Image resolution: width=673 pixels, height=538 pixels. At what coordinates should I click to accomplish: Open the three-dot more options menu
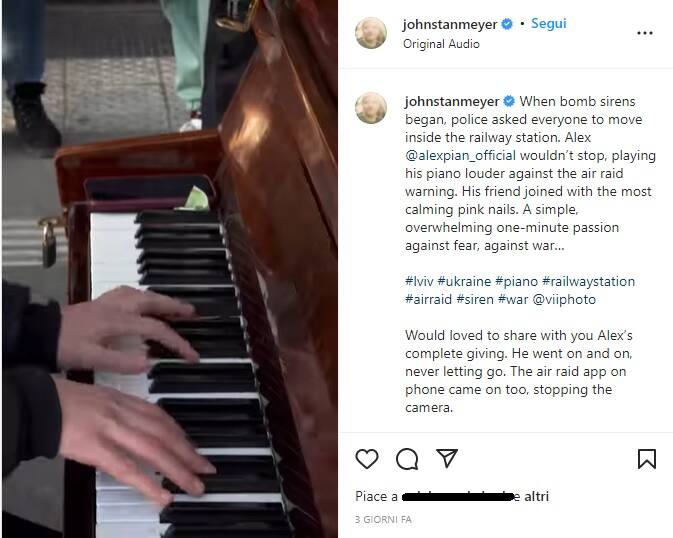(645, 33)
